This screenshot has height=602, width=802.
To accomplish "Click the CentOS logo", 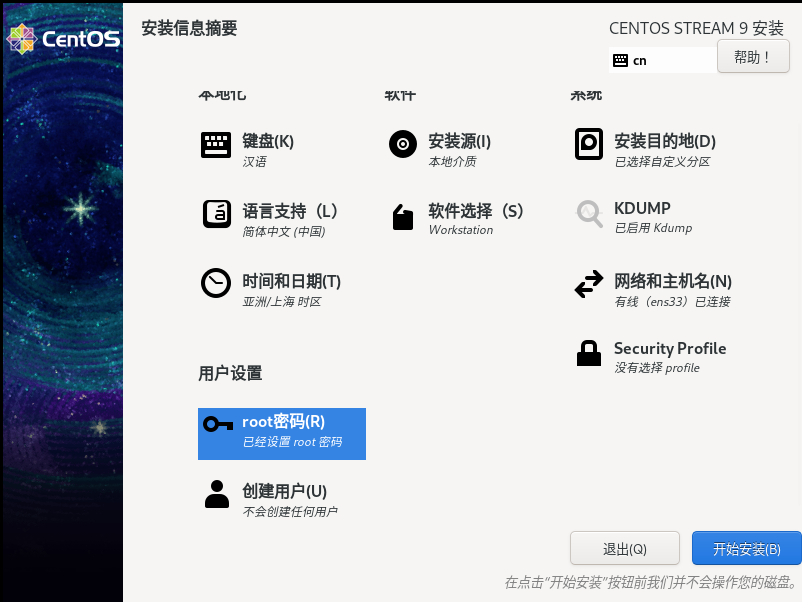I will 63,39.
